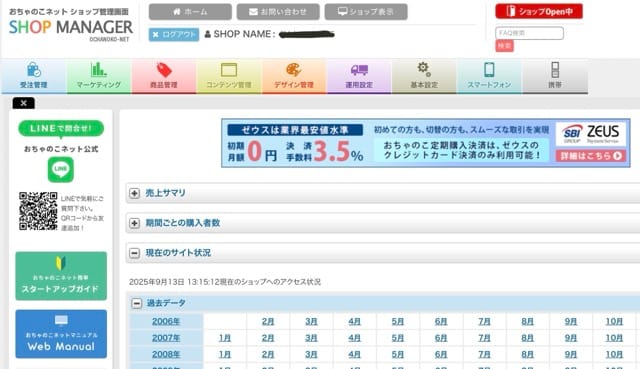Click 詳細はこちら on ZEUS banner
Image resolution: width=640 pixels, height=369 pixels.
591,156
